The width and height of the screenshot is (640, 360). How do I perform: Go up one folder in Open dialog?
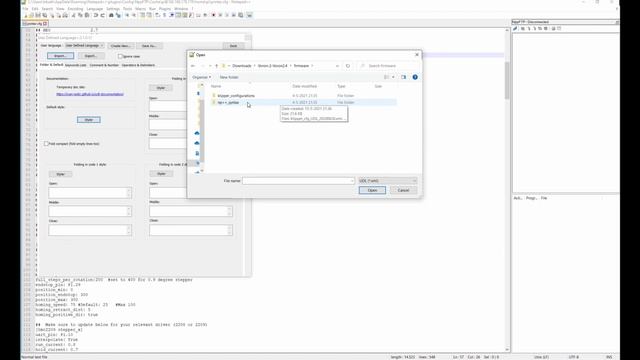tap(216, 66)
